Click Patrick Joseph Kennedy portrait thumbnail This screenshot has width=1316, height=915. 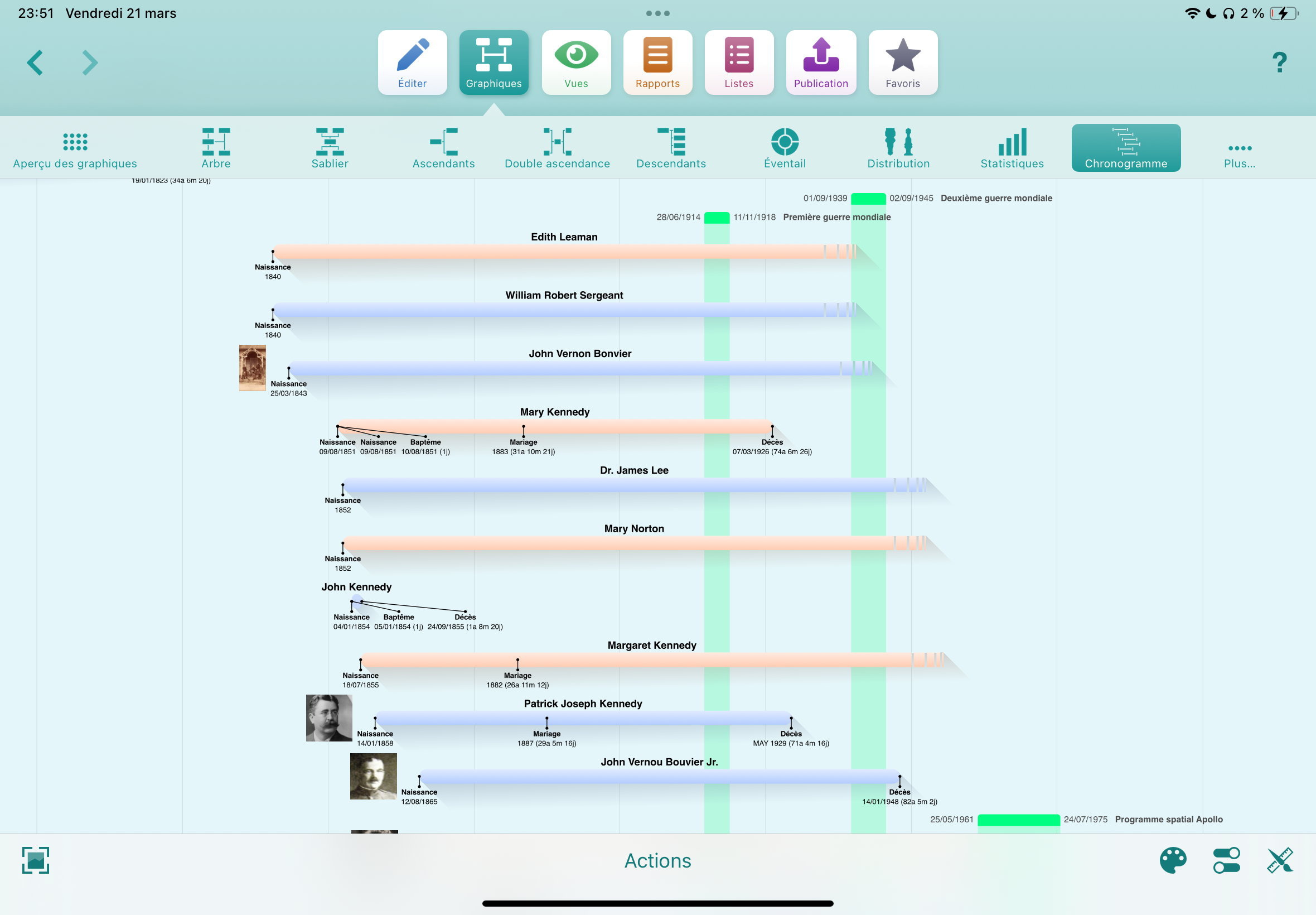(329, 718)
